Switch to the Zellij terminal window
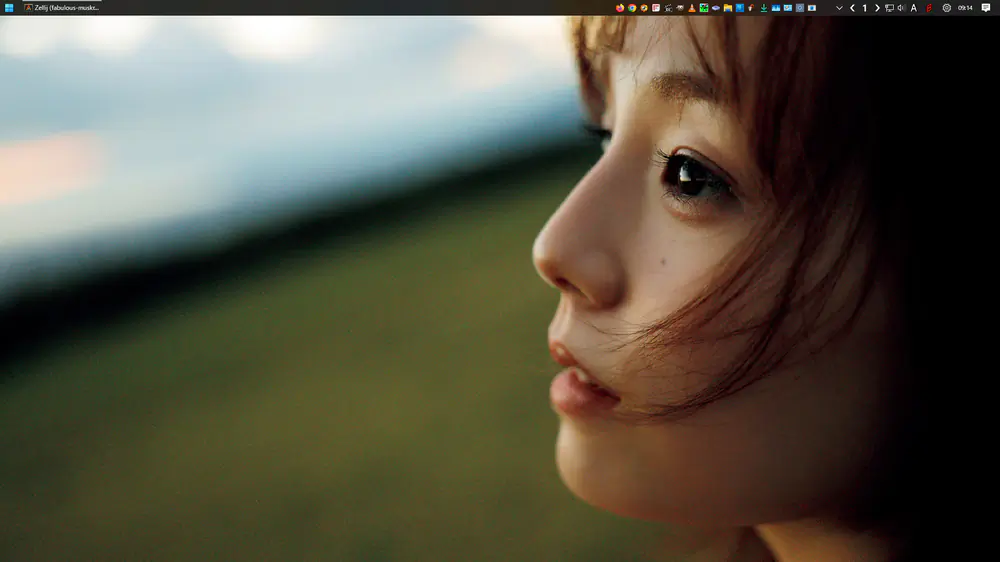This screenshot has height=562, width=1000. 62,7
